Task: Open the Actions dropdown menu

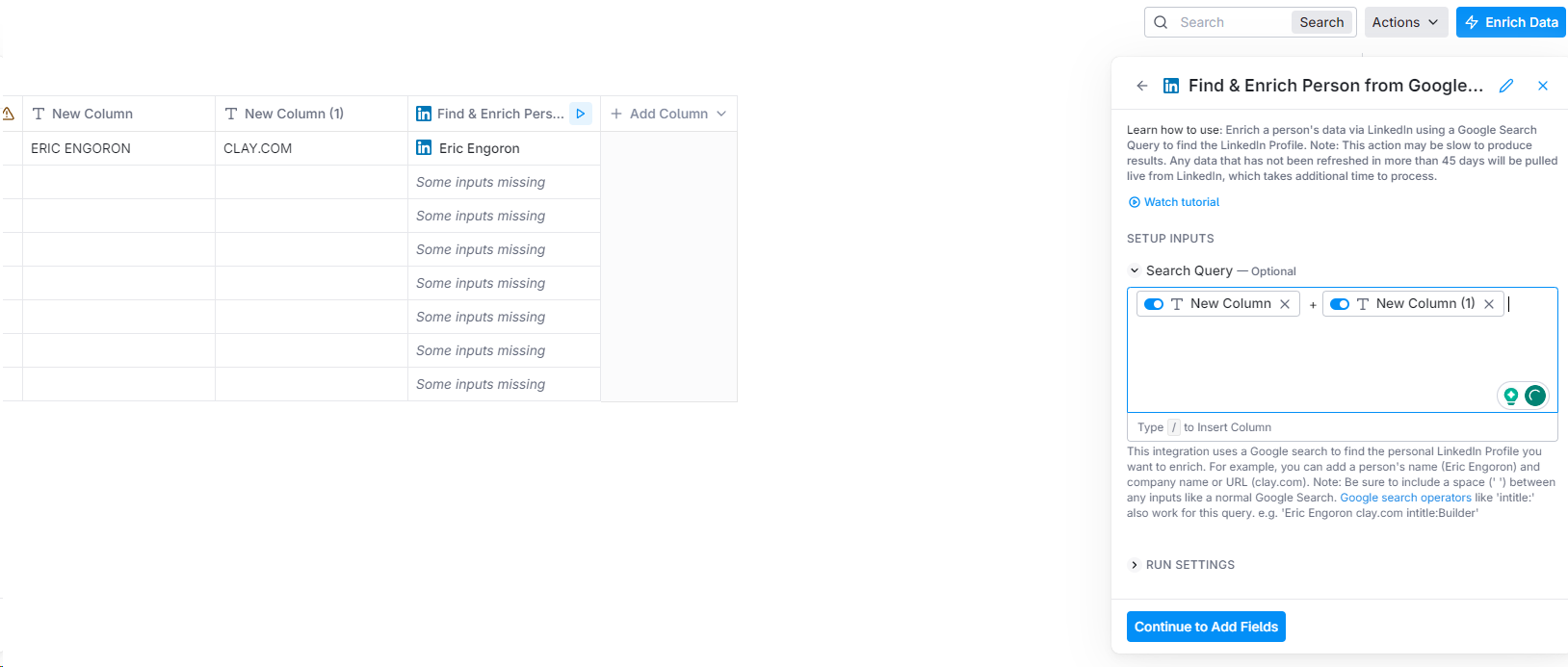Action: coord(1405,22)
